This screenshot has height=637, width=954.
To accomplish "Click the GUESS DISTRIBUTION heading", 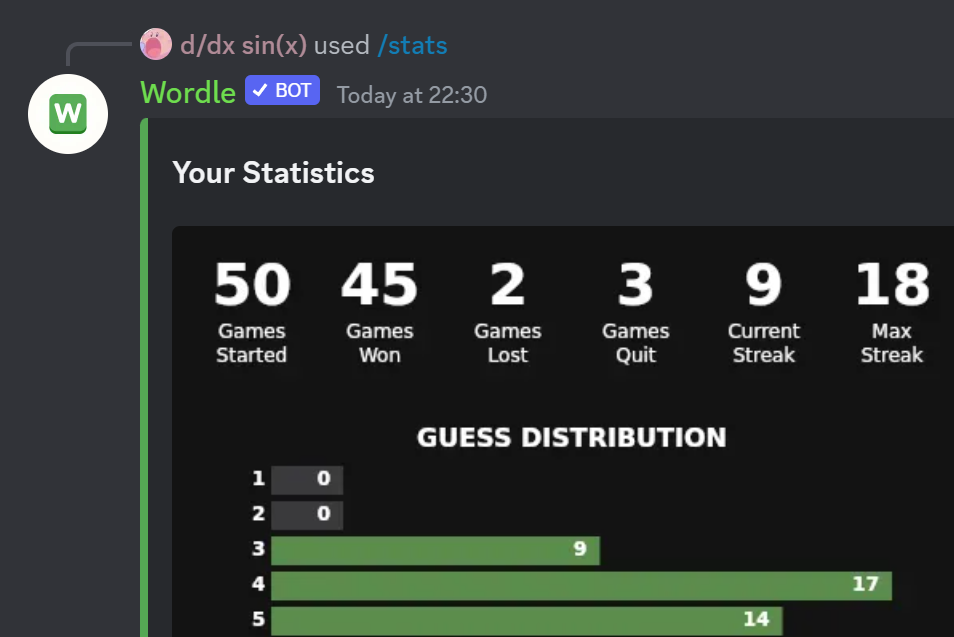I will click(571, 438).
